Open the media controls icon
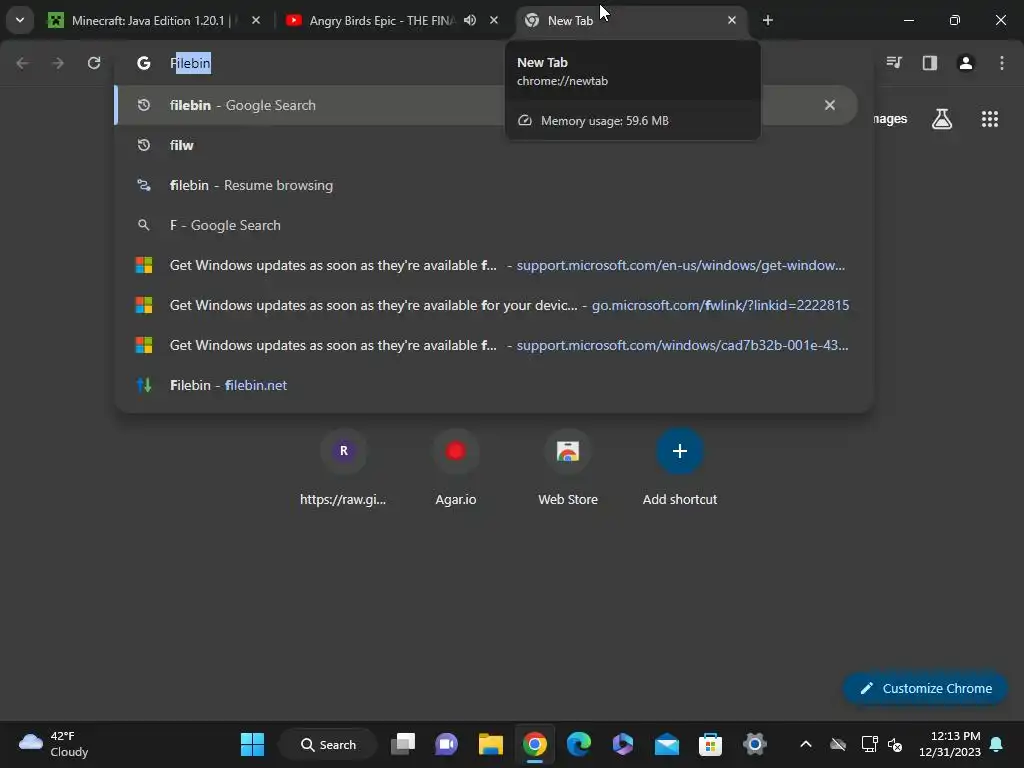The image size is (1024, 768). [x=894, y=63]
